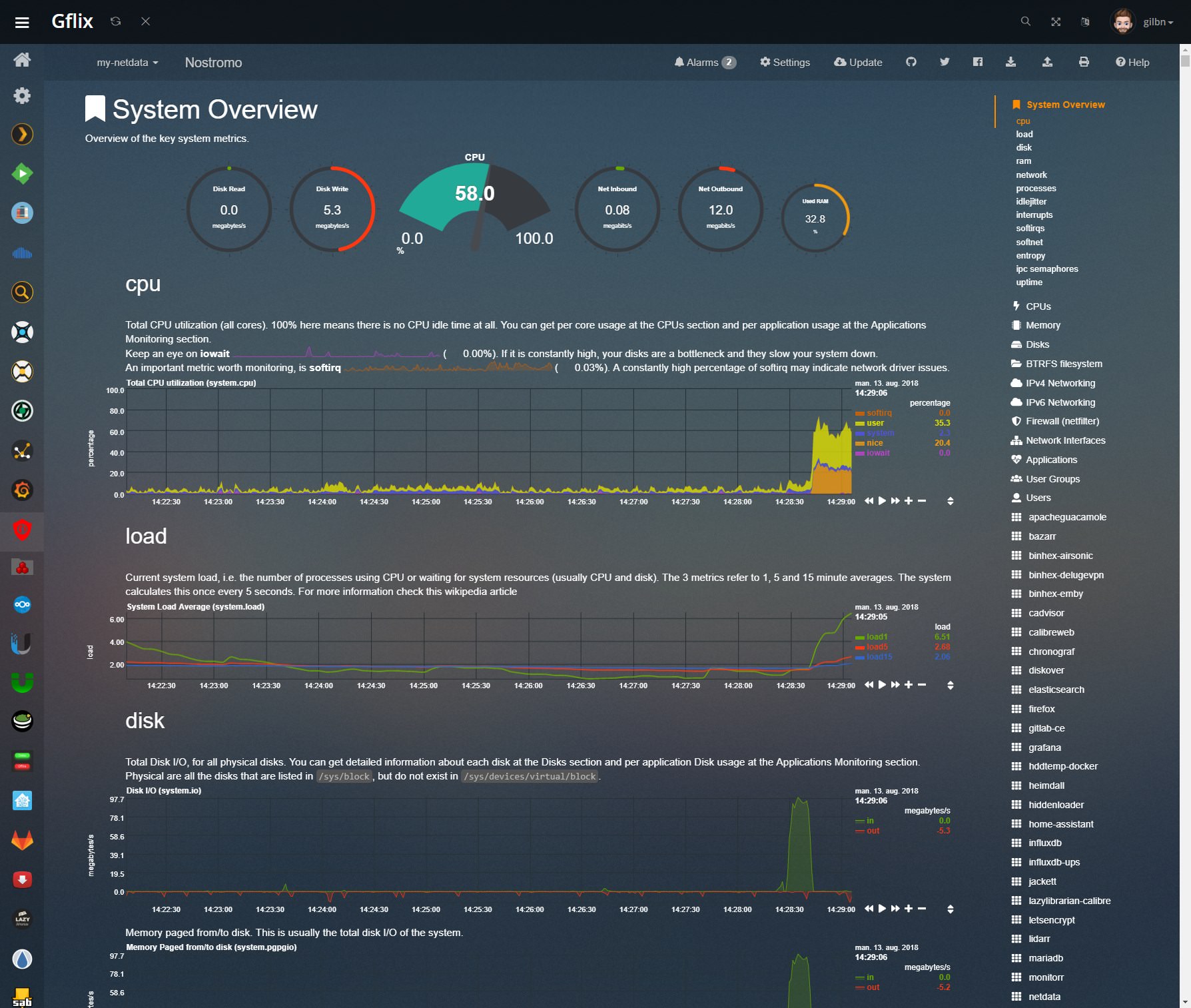Click the zoom-in plus on CPU chart
1191x1008 pixels.
(908, 501)
